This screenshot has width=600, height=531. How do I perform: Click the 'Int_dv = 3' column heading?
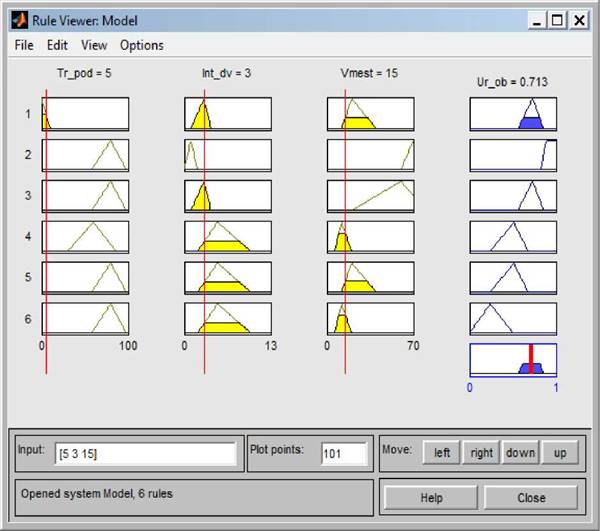click(226, 73)
